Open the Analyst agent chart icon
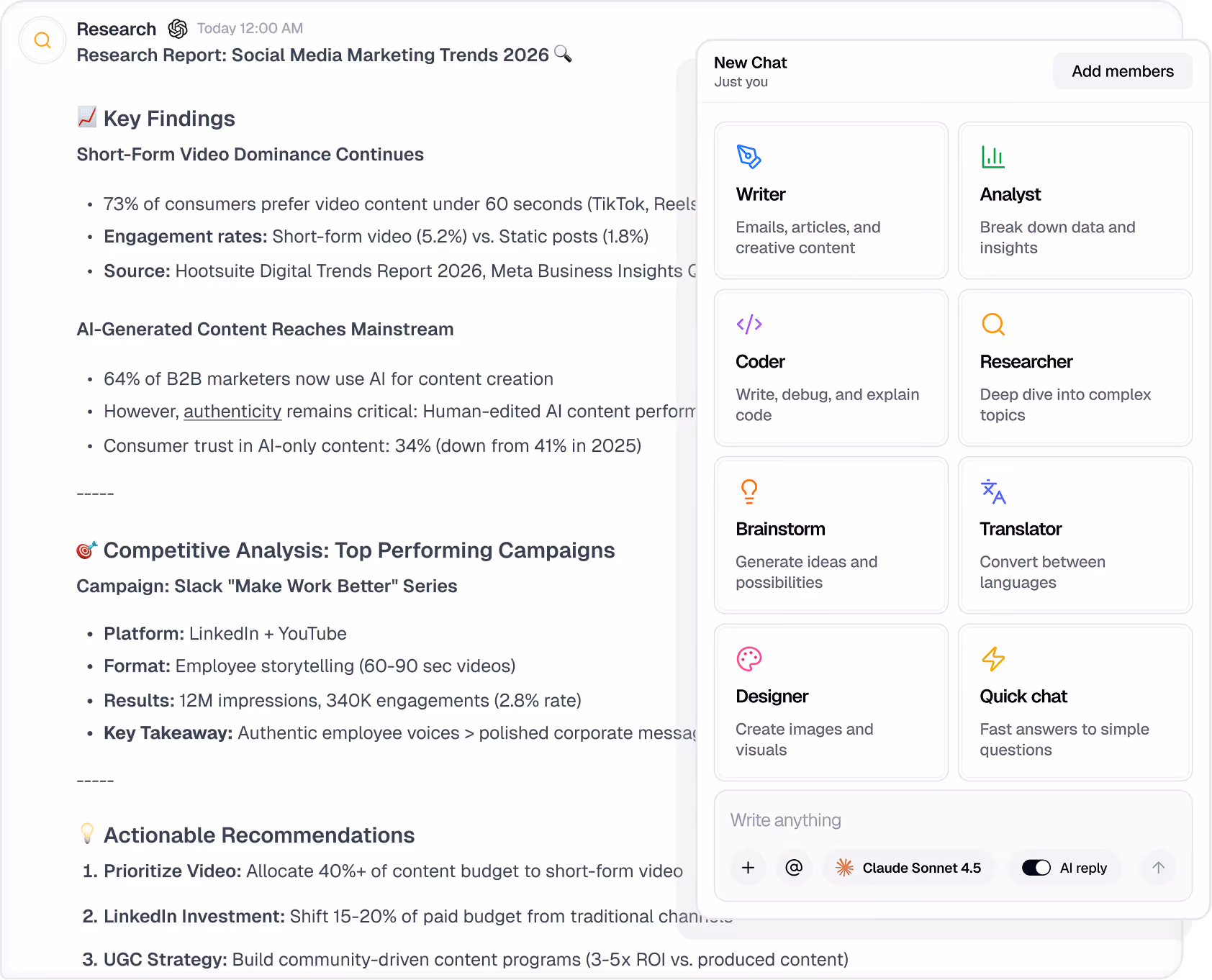 [x=993, y=157]
